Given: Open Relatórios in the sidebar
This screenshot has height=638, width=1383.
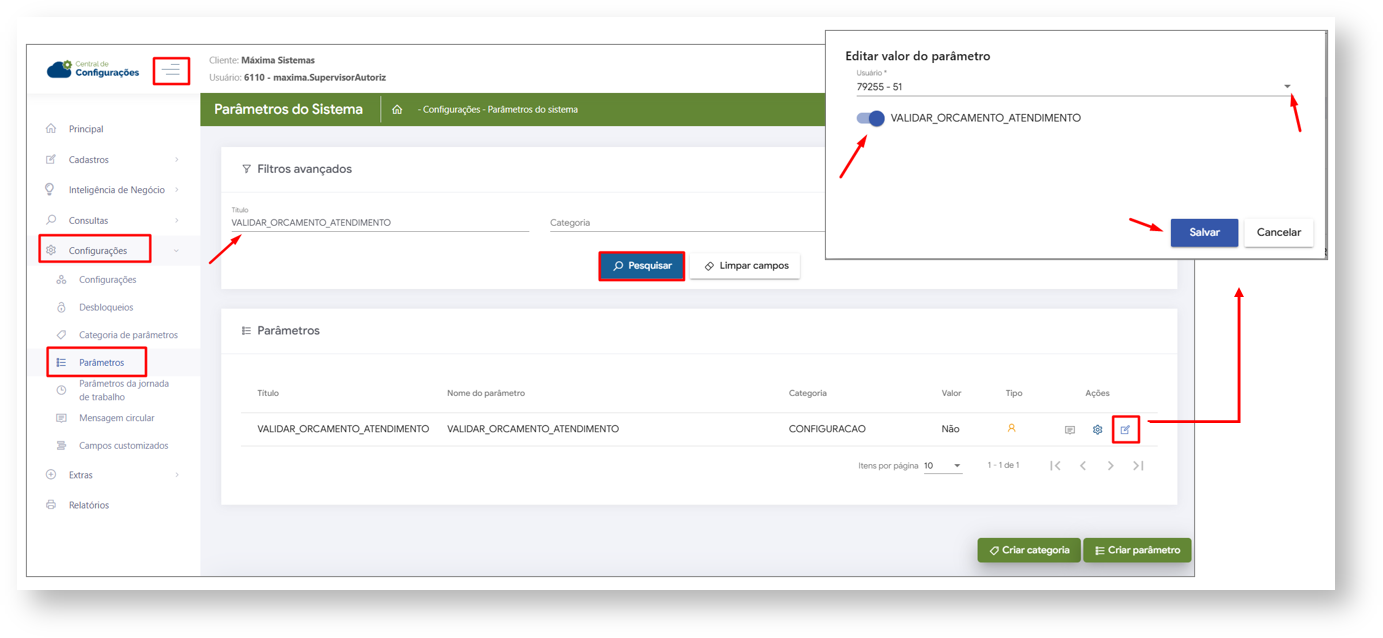Looking at the screenshot, I should 89,505.
